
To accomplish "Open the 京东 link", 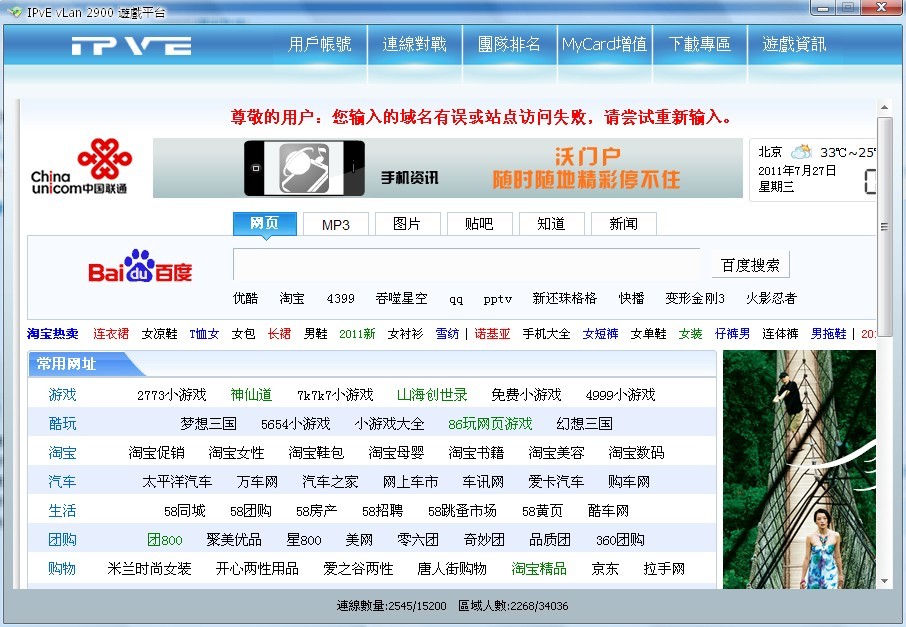I will pos(605,569).
